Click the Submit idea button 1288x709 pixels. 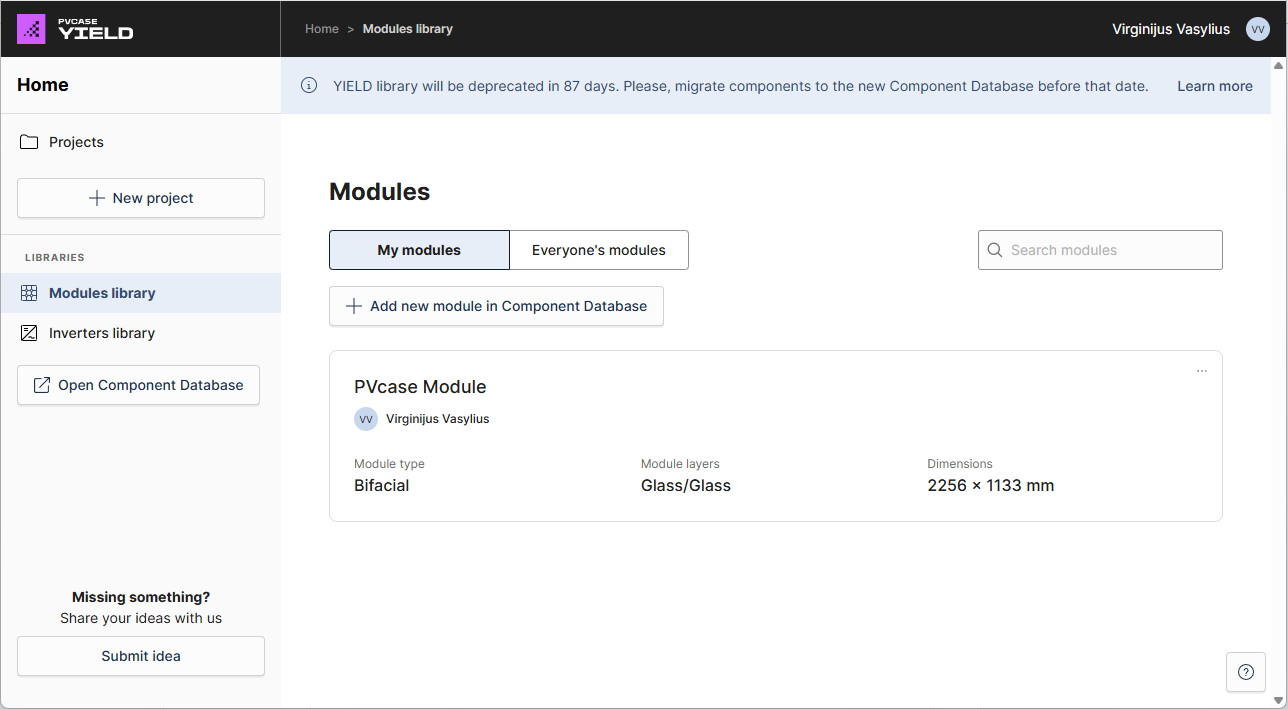tap(141, 656)
